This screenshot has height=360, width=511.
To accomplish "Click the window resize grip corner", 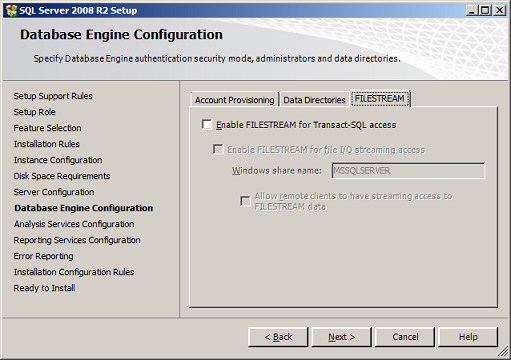I will coord(503,351).
